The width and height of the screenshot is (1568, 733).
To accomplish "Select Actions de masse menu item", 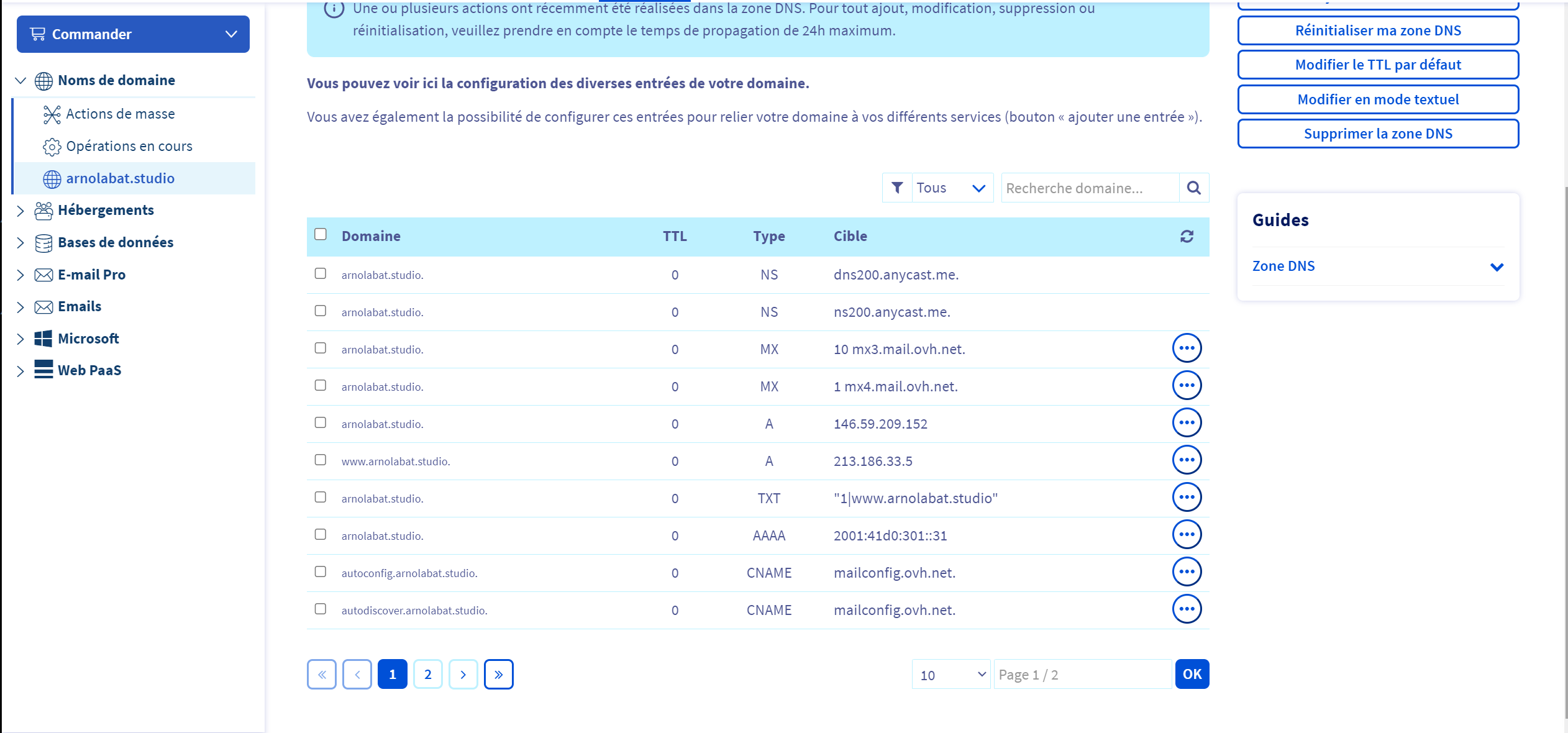I will pyautogui.click(x=120, y=114).
